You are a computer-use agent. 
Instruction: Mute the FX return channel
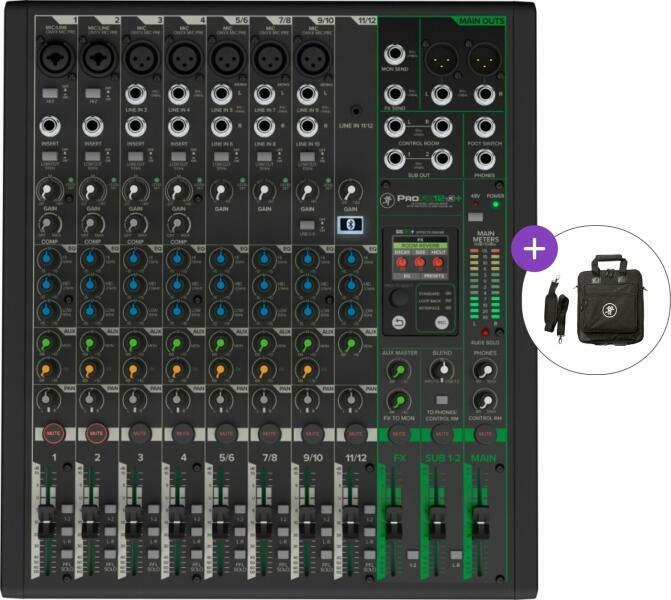click(399, 434)
